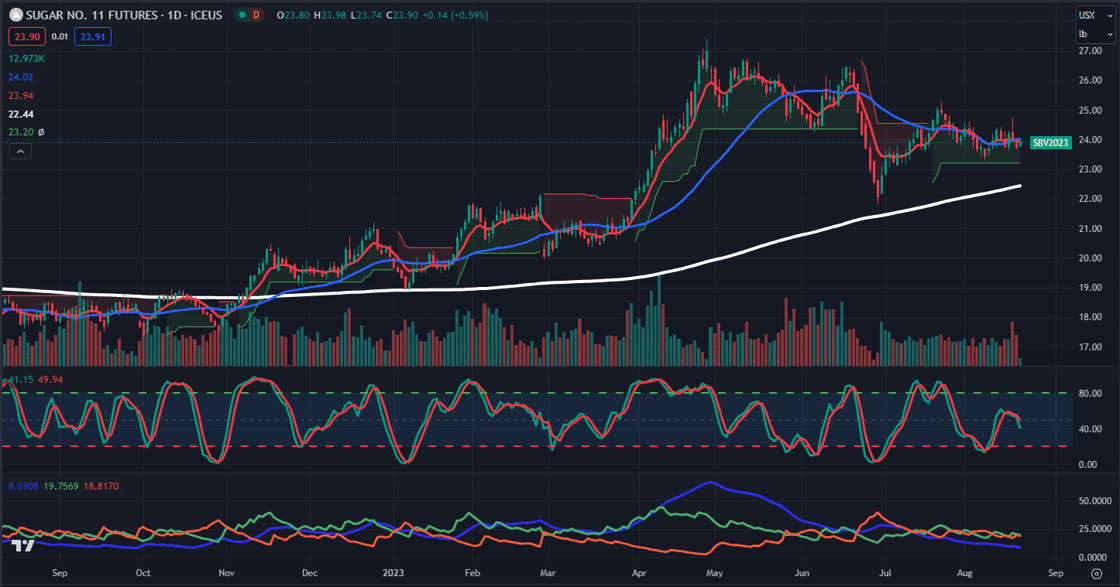1120x587 pixels.
Task: Click the May label on time axis
Action: click(714, 573)
